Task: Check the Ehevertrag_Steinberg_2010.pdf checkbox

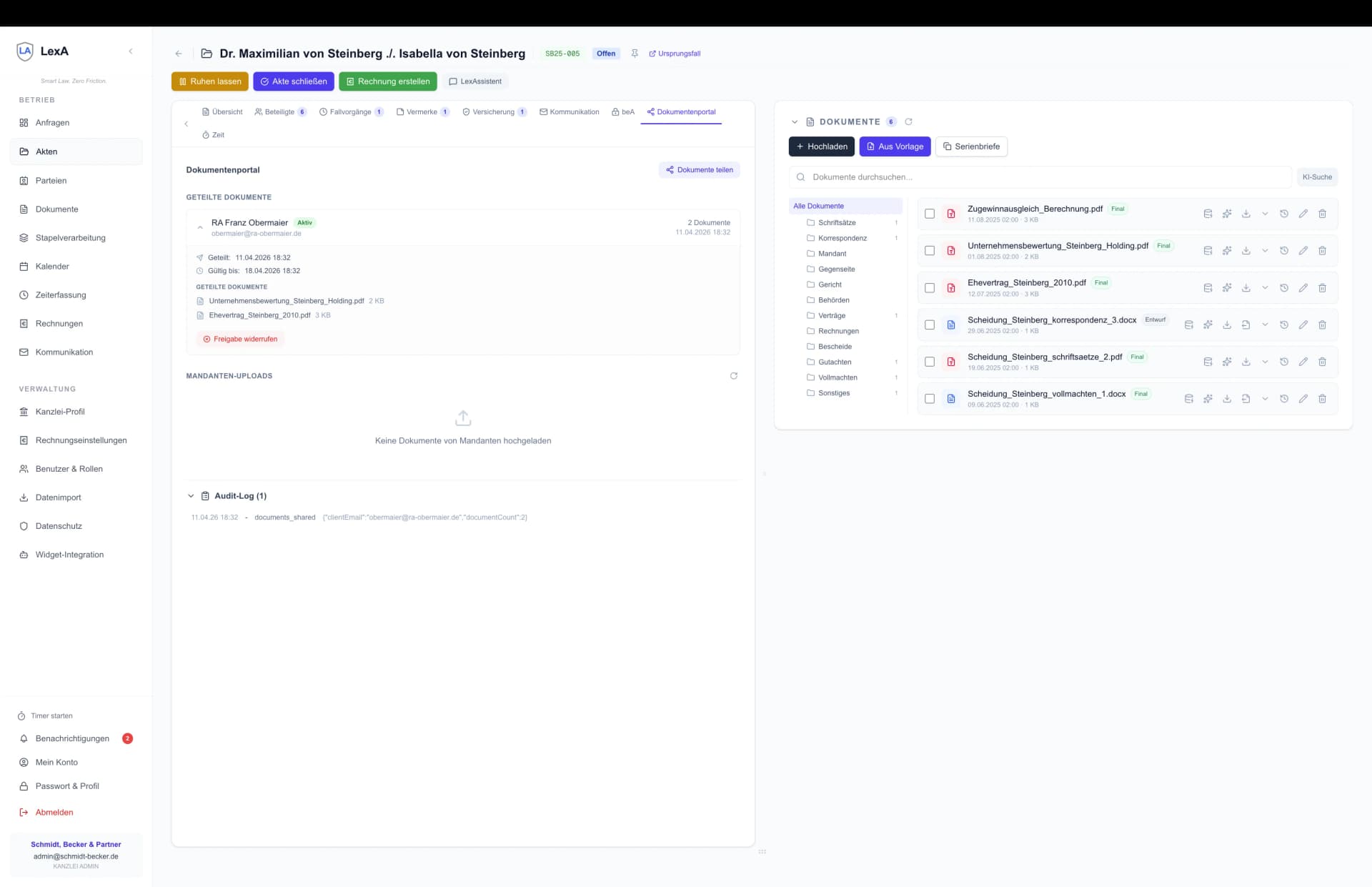Action: (x=929, y=288)
